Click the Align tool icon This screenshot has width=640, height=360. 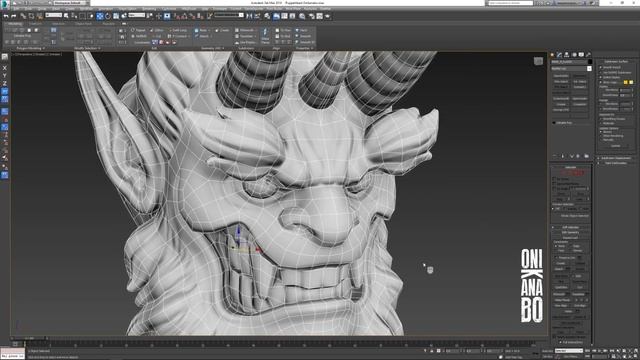257,16
